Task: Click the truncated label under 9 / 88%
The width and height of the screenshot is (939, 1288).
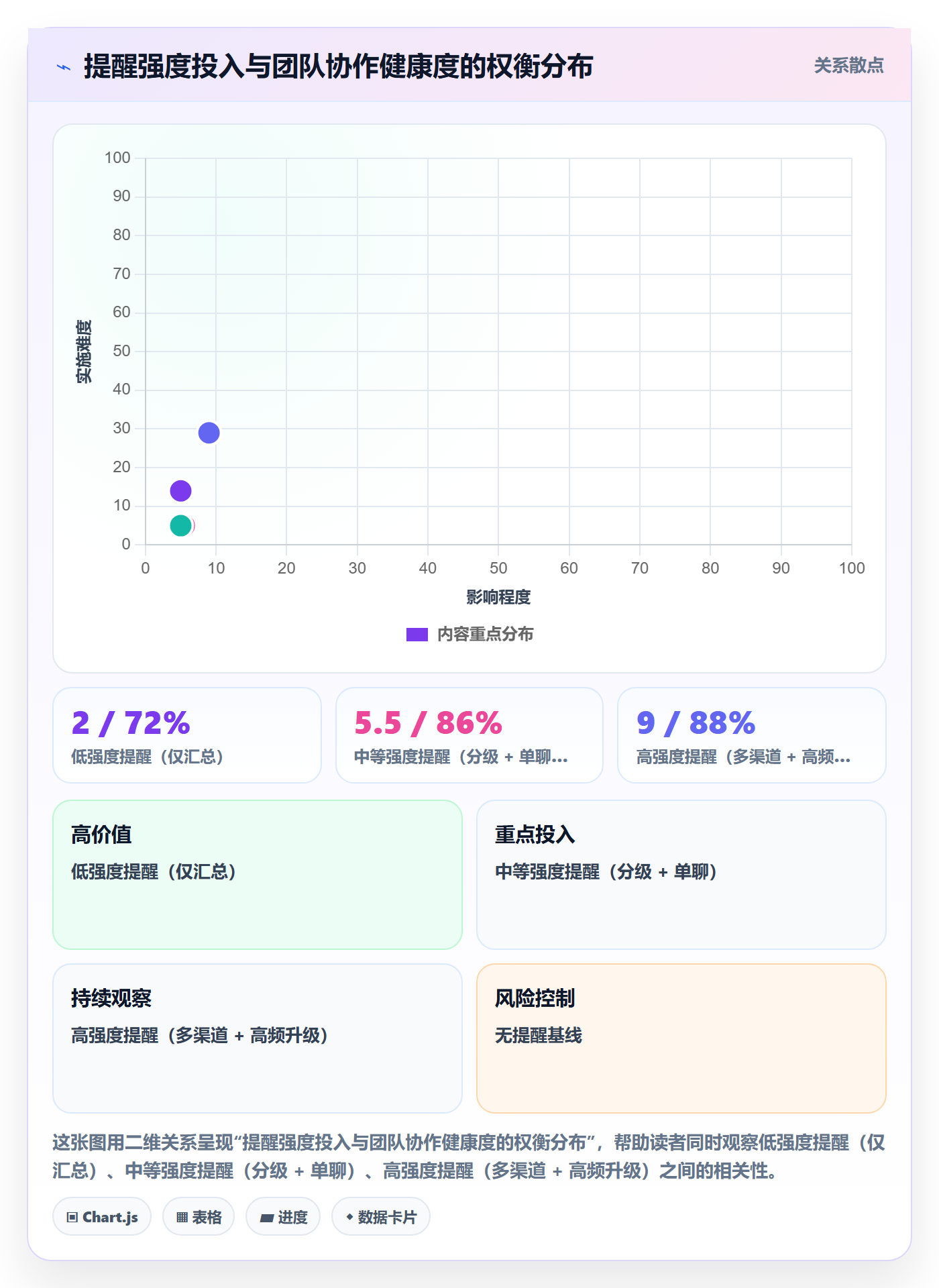Action: coord(743,757)
